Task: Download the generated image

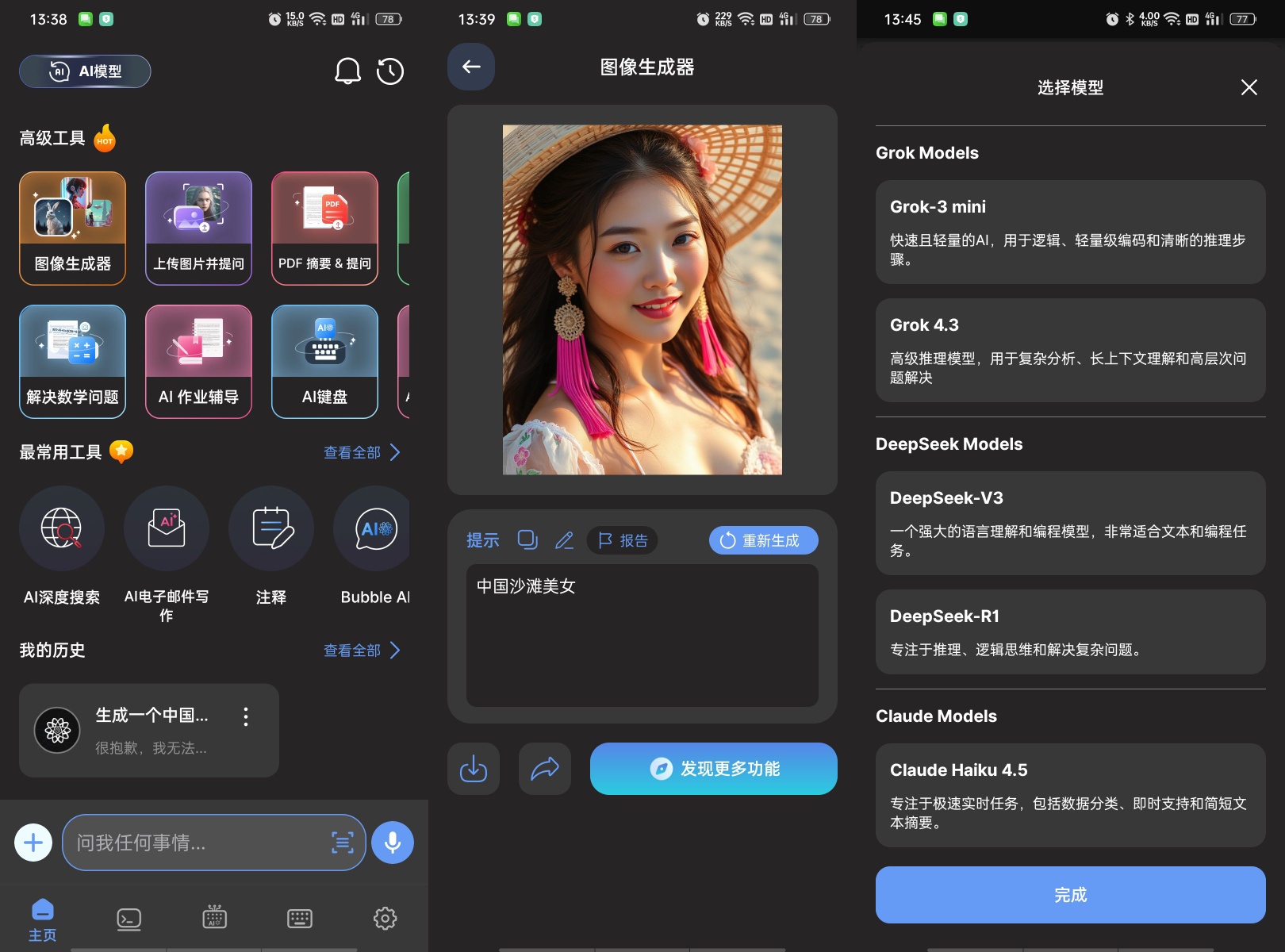Action: [x=474, y=769]
